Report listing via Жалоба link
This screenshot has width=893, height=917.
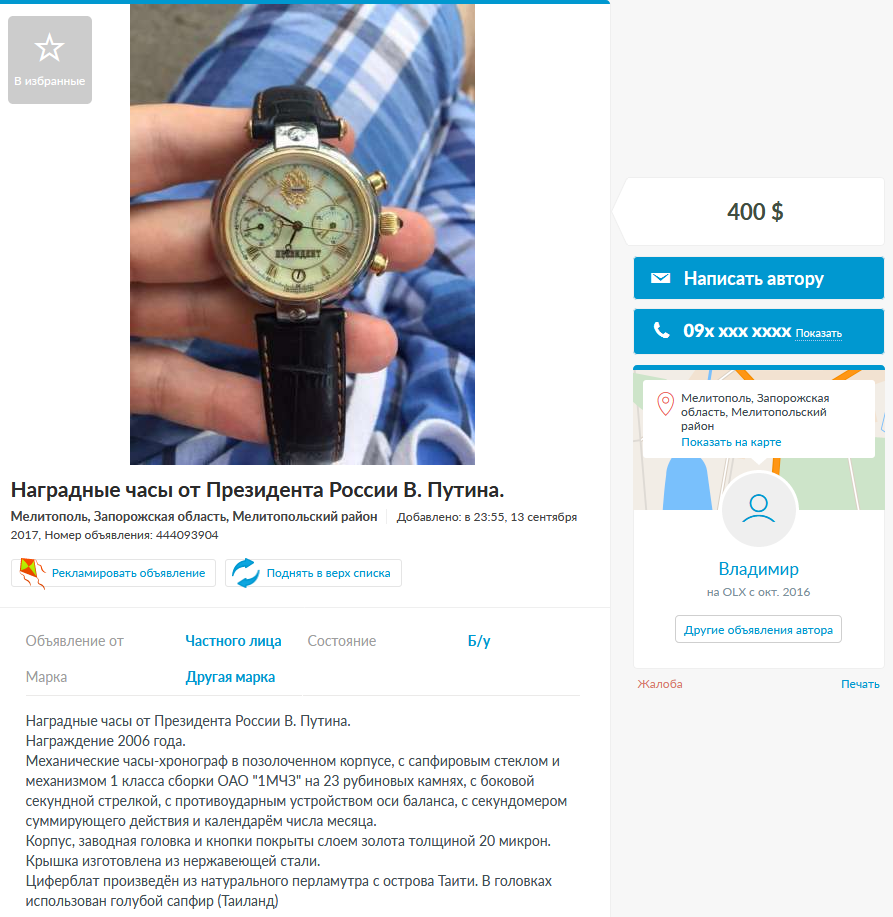[660, 684]
